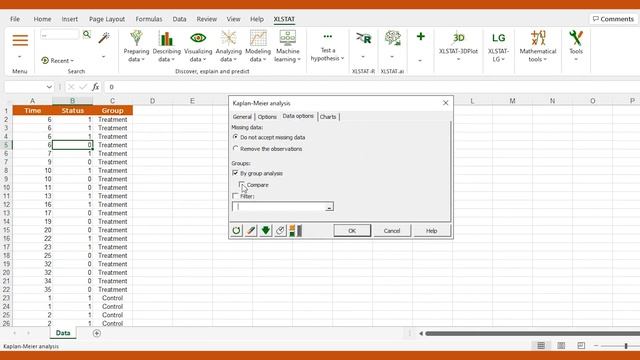Open the Machine learning tools
The width and height of the screenshot is (640, 360).
(x=287, y=47)
